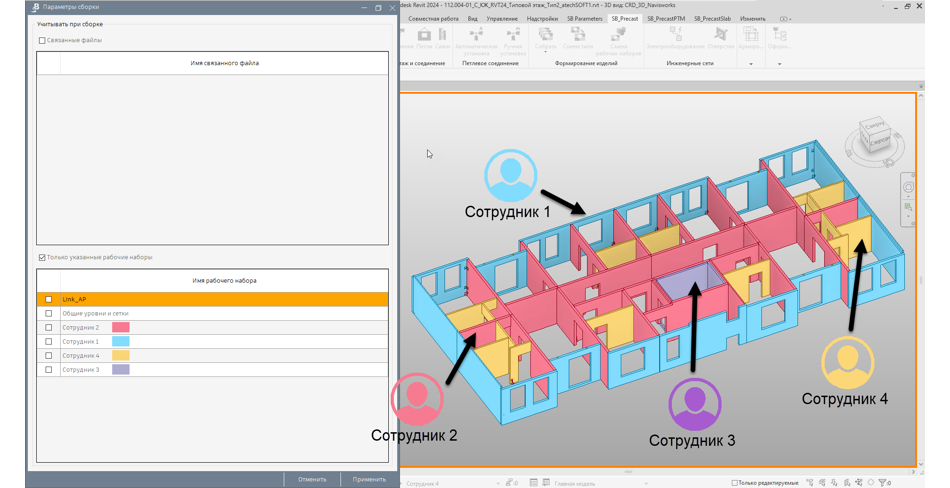This screenshot has width=950, height=488.
Task: Click drag elements on selection icon
Action: (x=859, y=483)
